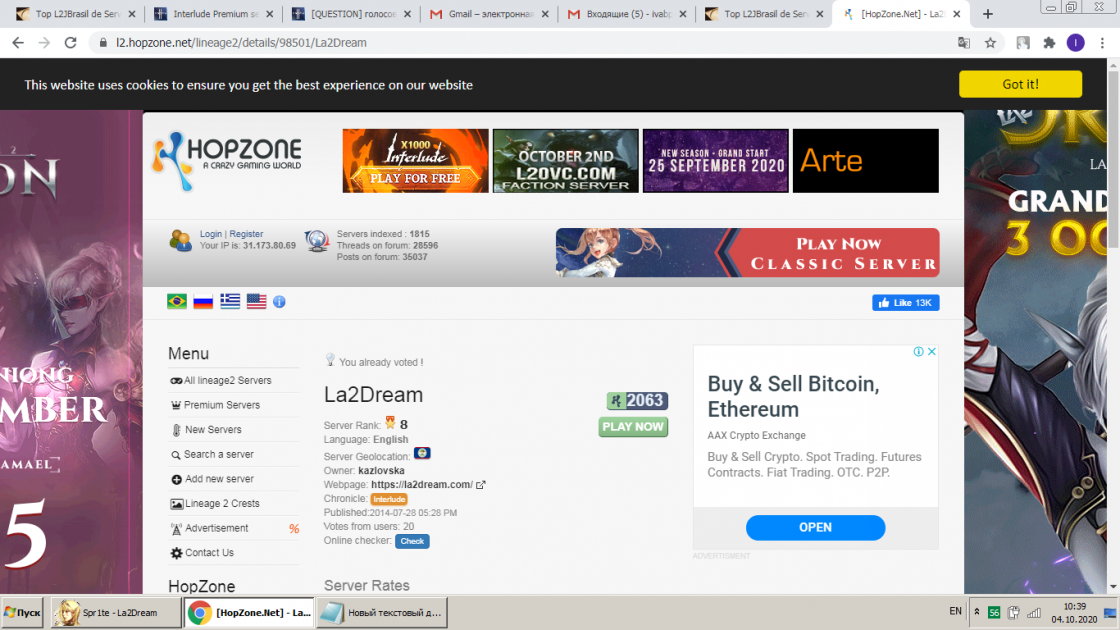
Task: Click the address bar URL field
Action: (500, 43)
